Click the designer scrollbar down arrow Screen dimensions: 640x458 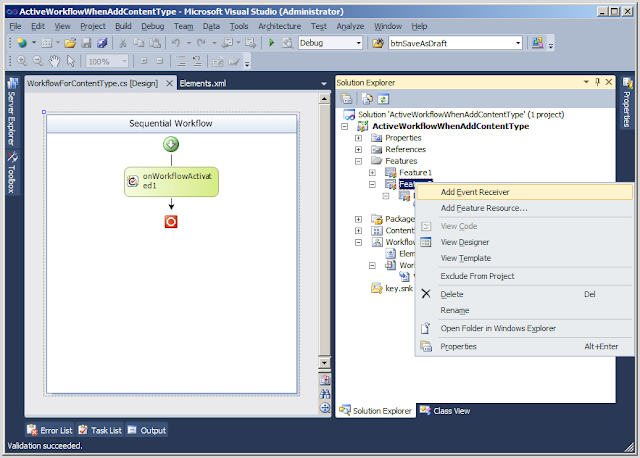324,362
